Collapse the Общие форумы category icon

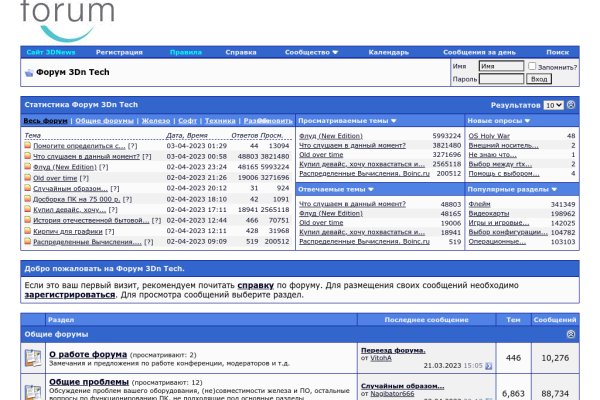(571, 333)
